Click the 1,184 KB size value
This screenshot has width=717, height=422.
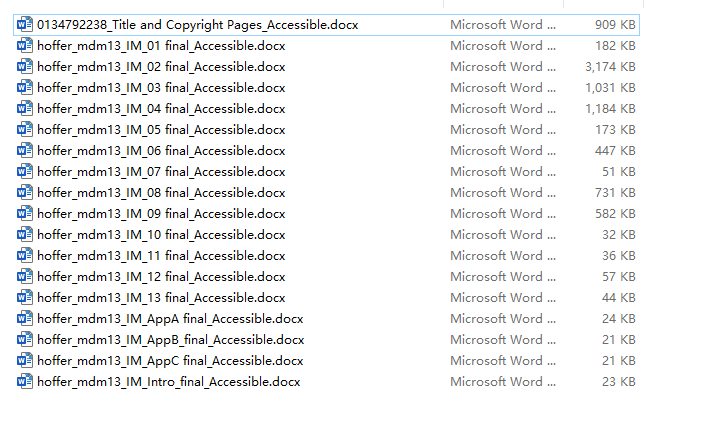[x=610, y=109]
